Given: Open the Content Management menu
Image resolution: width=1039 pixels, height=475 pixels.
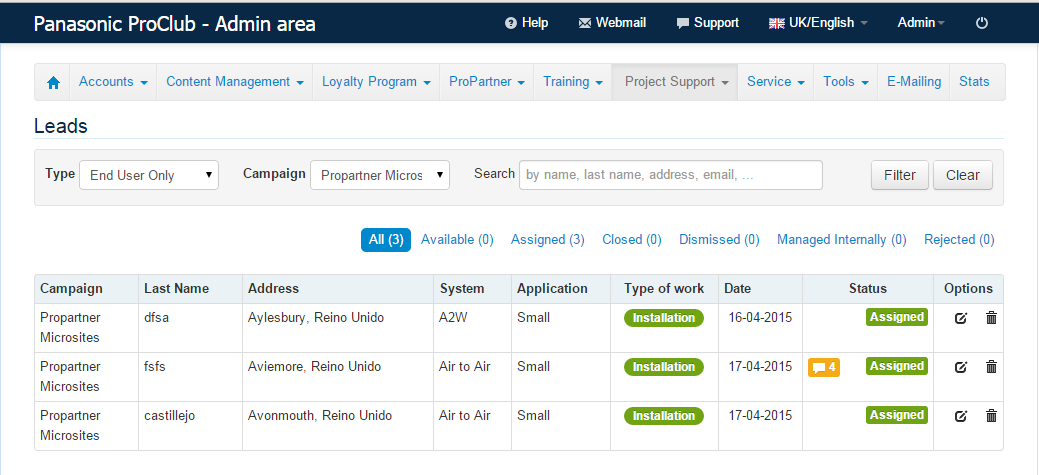Looking at the screenshot, I should [235, 82].
